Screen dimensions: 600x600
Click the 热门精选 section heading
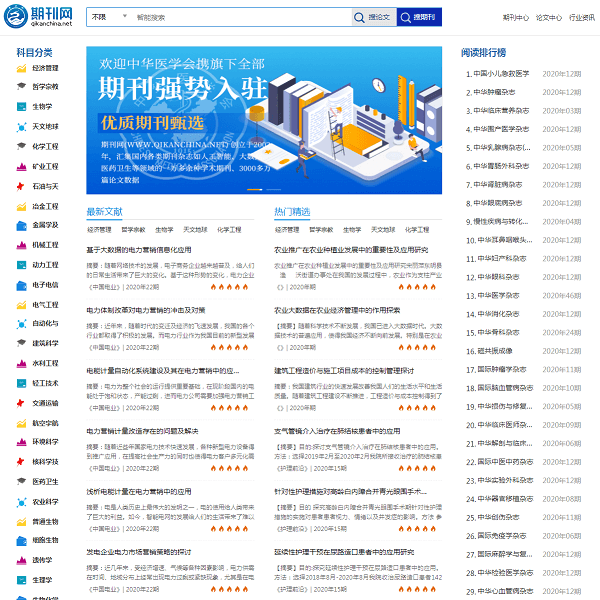[292, 212]
